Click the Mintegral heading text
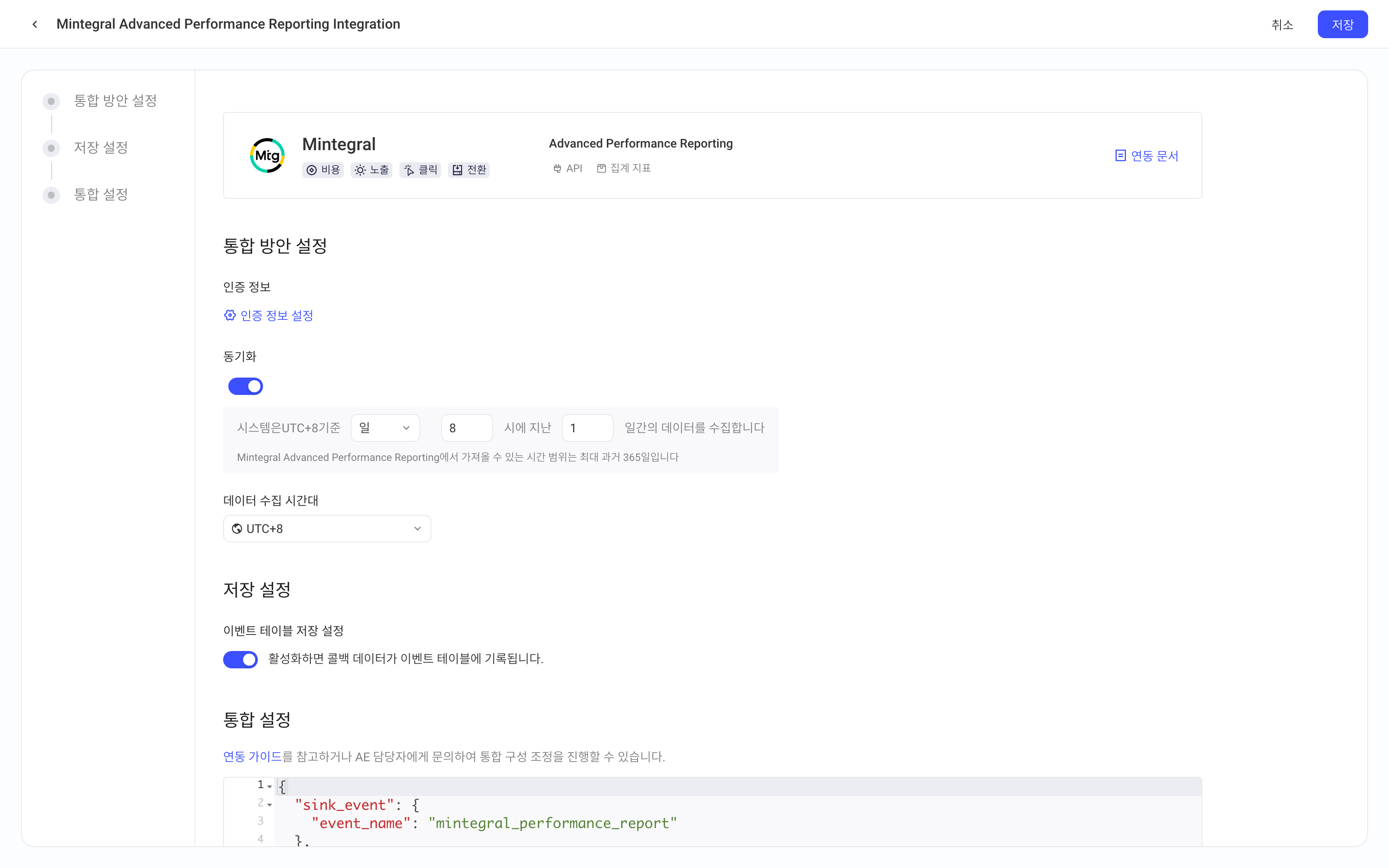This screenshot has height=868, width=1389. coord(339,144)
